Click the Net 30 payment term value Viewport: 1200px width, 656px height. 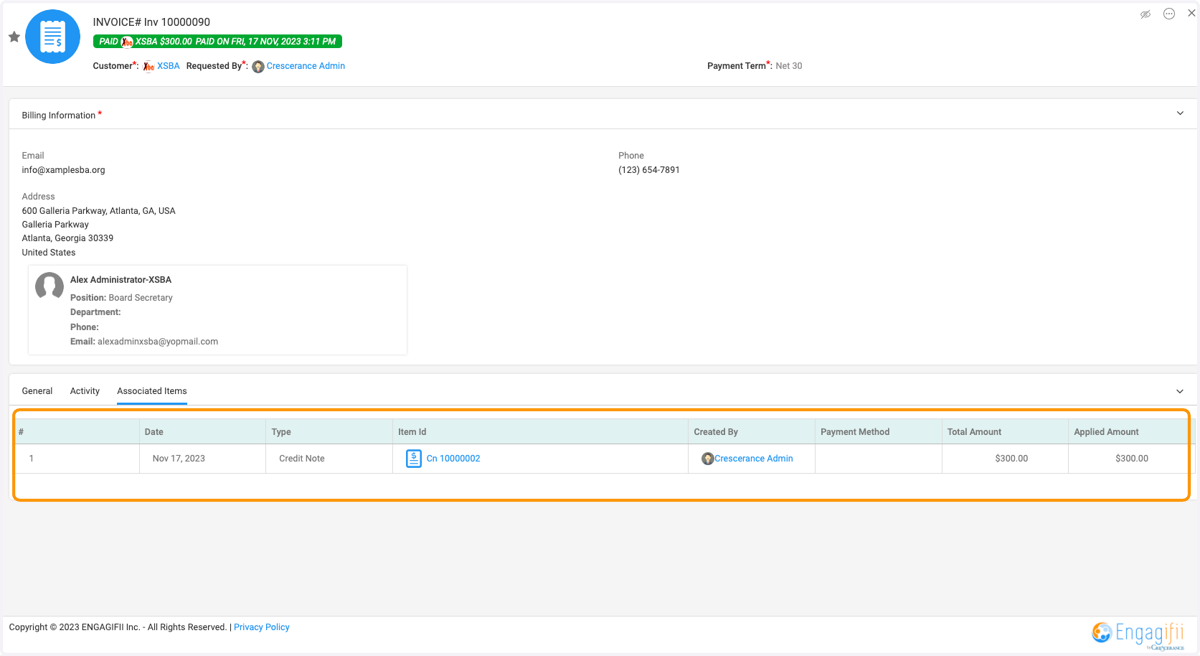tap(789, 66)
